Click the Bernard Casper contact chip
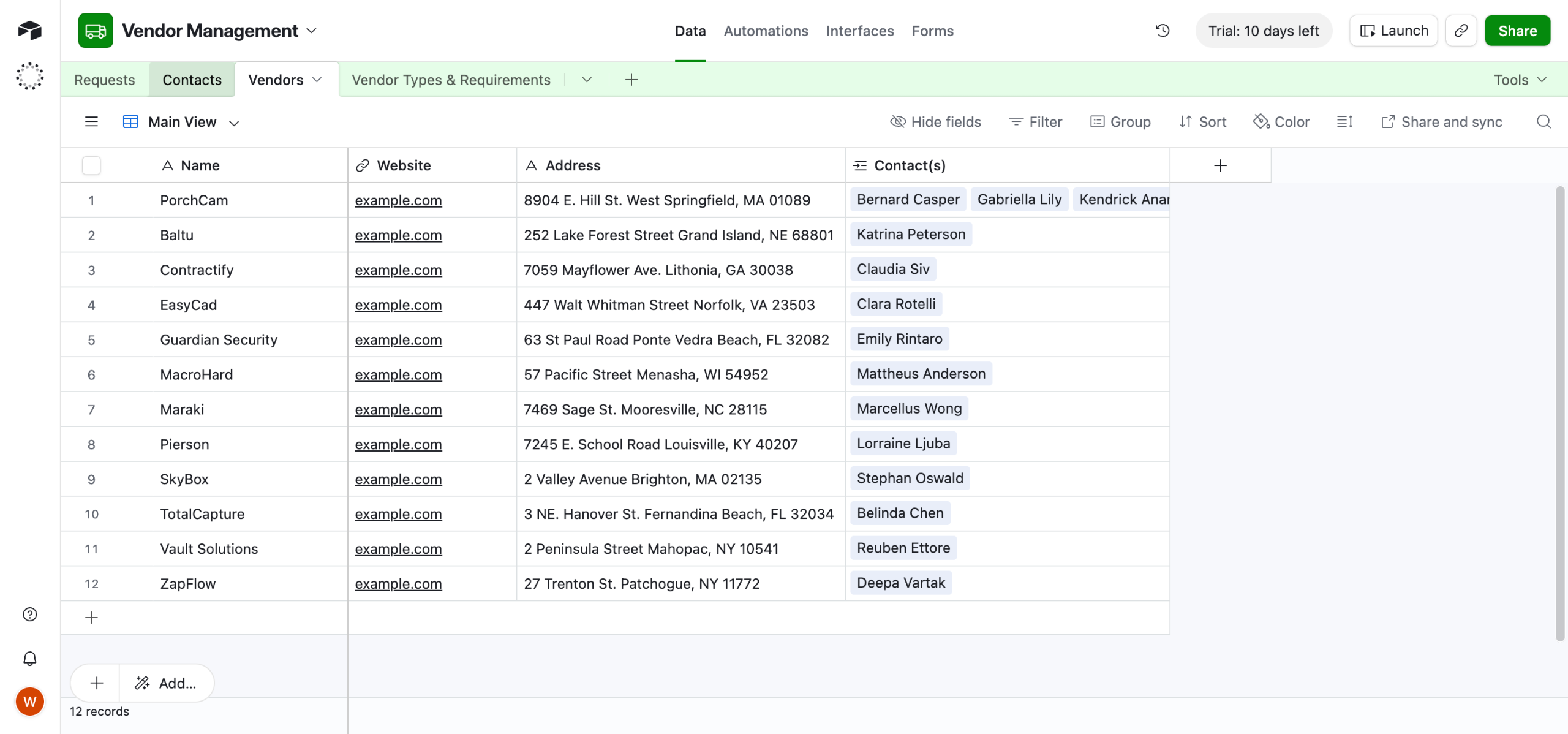This screenshot has height=734, width=1568. [908, 199]
